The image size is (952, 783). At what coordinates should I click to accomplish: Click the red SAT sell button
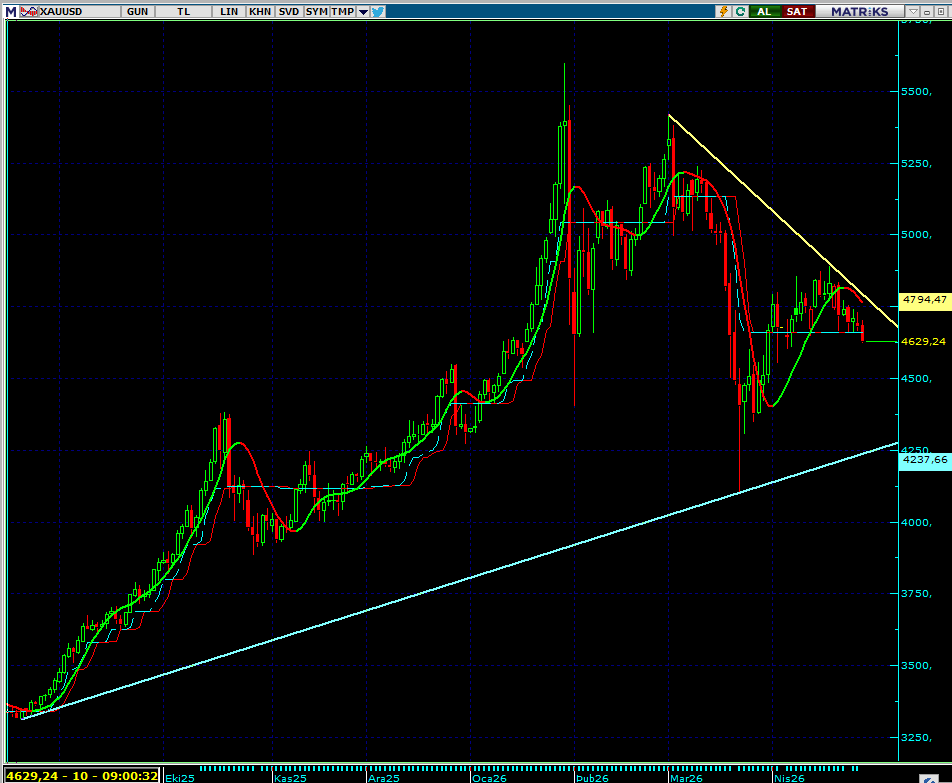coord(797,12)
